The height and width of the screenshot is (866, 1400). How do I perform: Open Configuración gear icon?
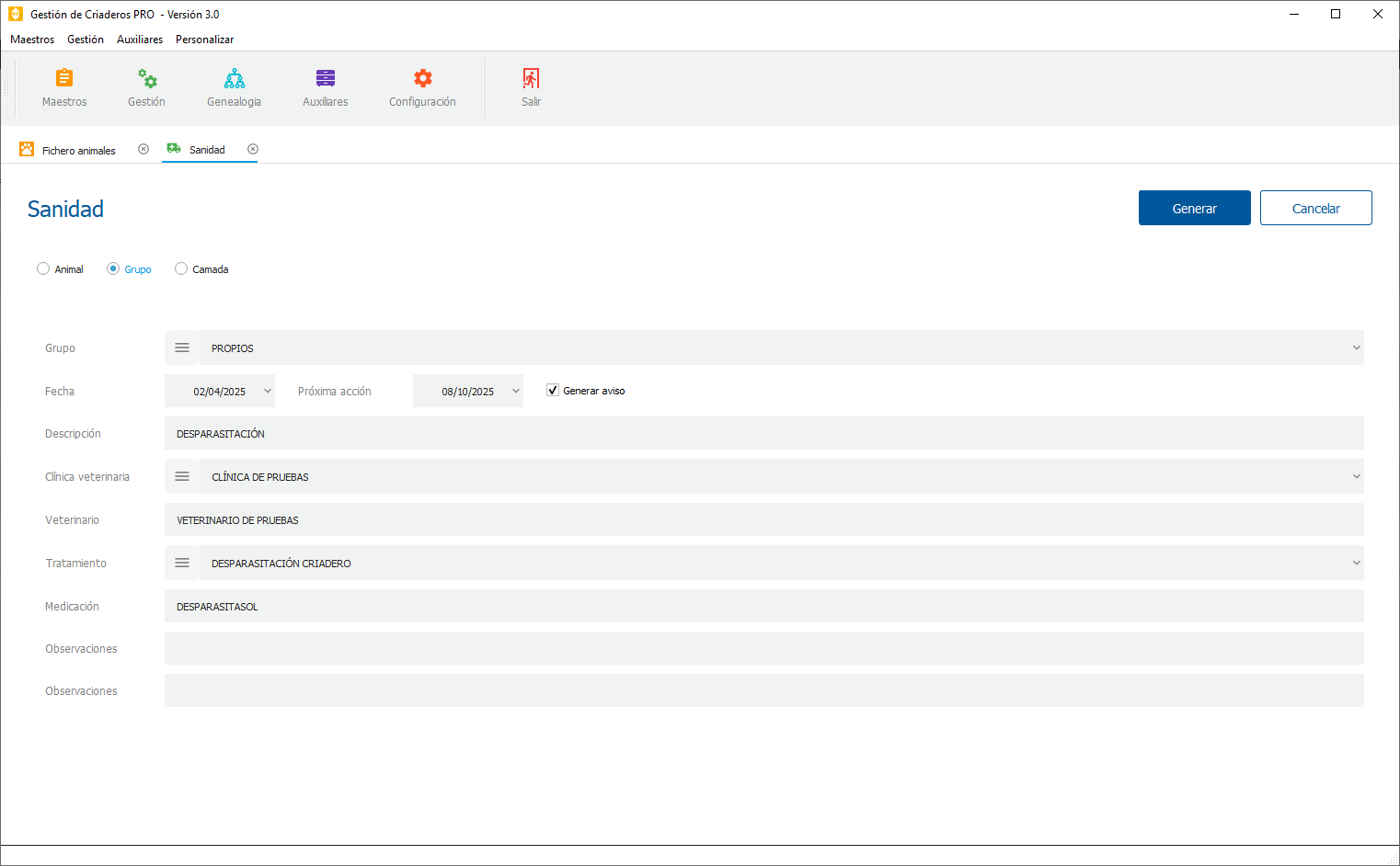click(x=422, y=79)
